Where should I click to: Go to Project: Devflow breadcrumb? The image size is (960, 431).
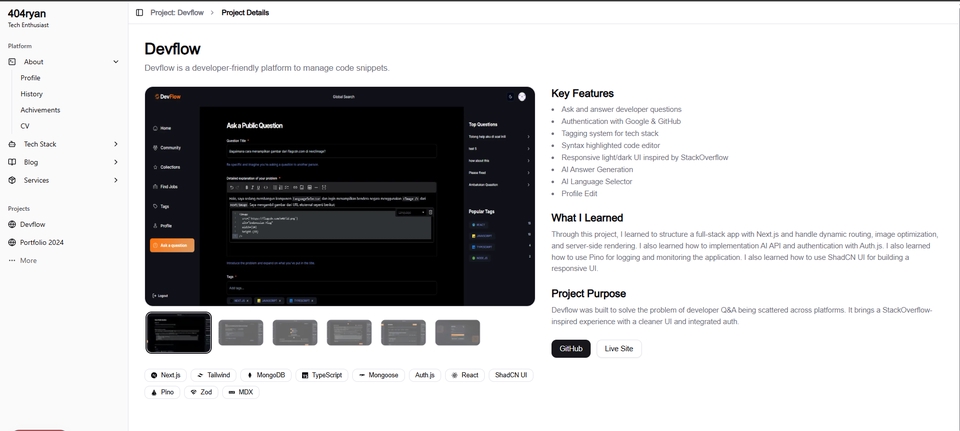pyautogui.click(x=177, y=12)
